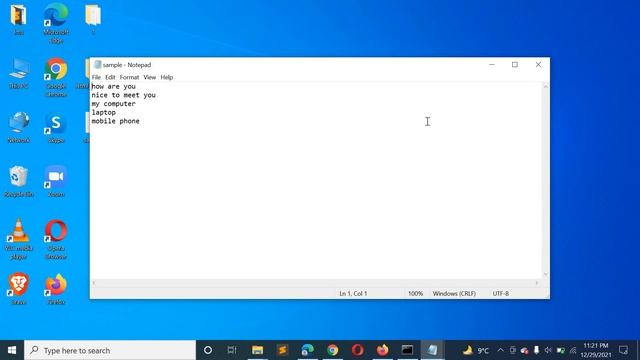The height and width of the screenshot is (360, 640).
Task: Click the horizontal scrollbar right arrow
Action: [x=537, y=282]
